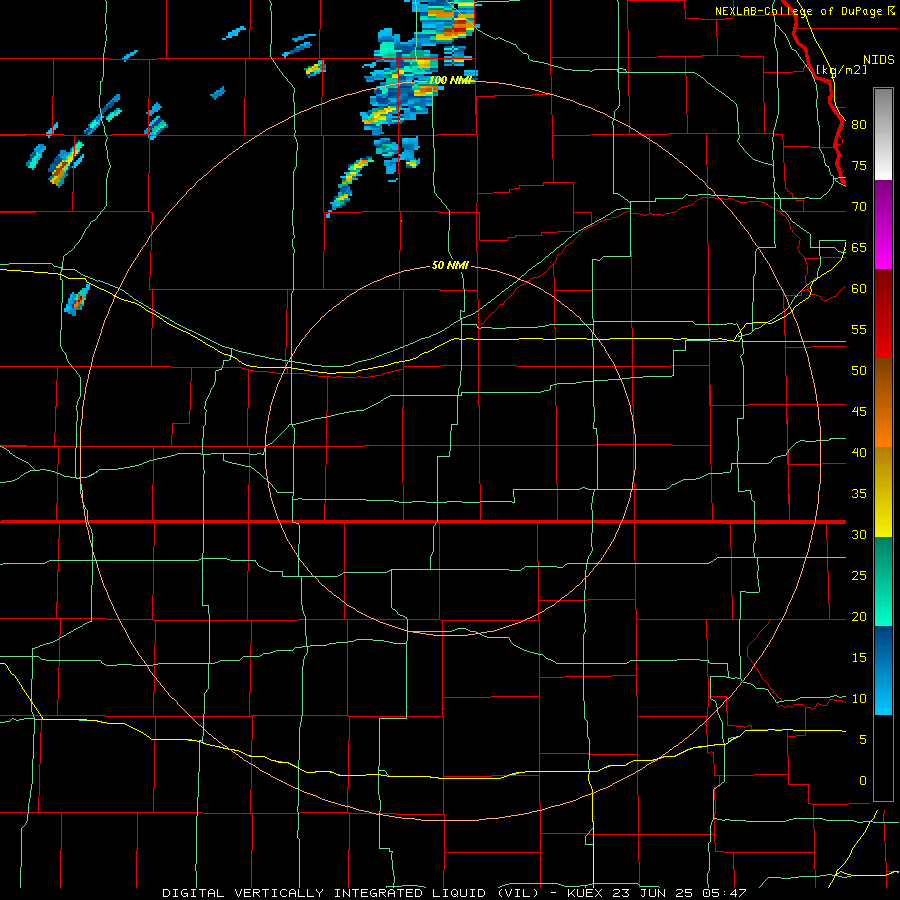900x900 pixels.
Task: Click the 55 value on the scale
Action: 859,329
